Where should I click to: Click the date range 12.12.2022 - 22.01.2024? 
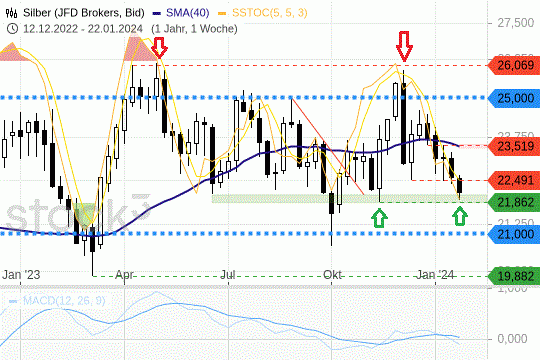coord(83,29)
